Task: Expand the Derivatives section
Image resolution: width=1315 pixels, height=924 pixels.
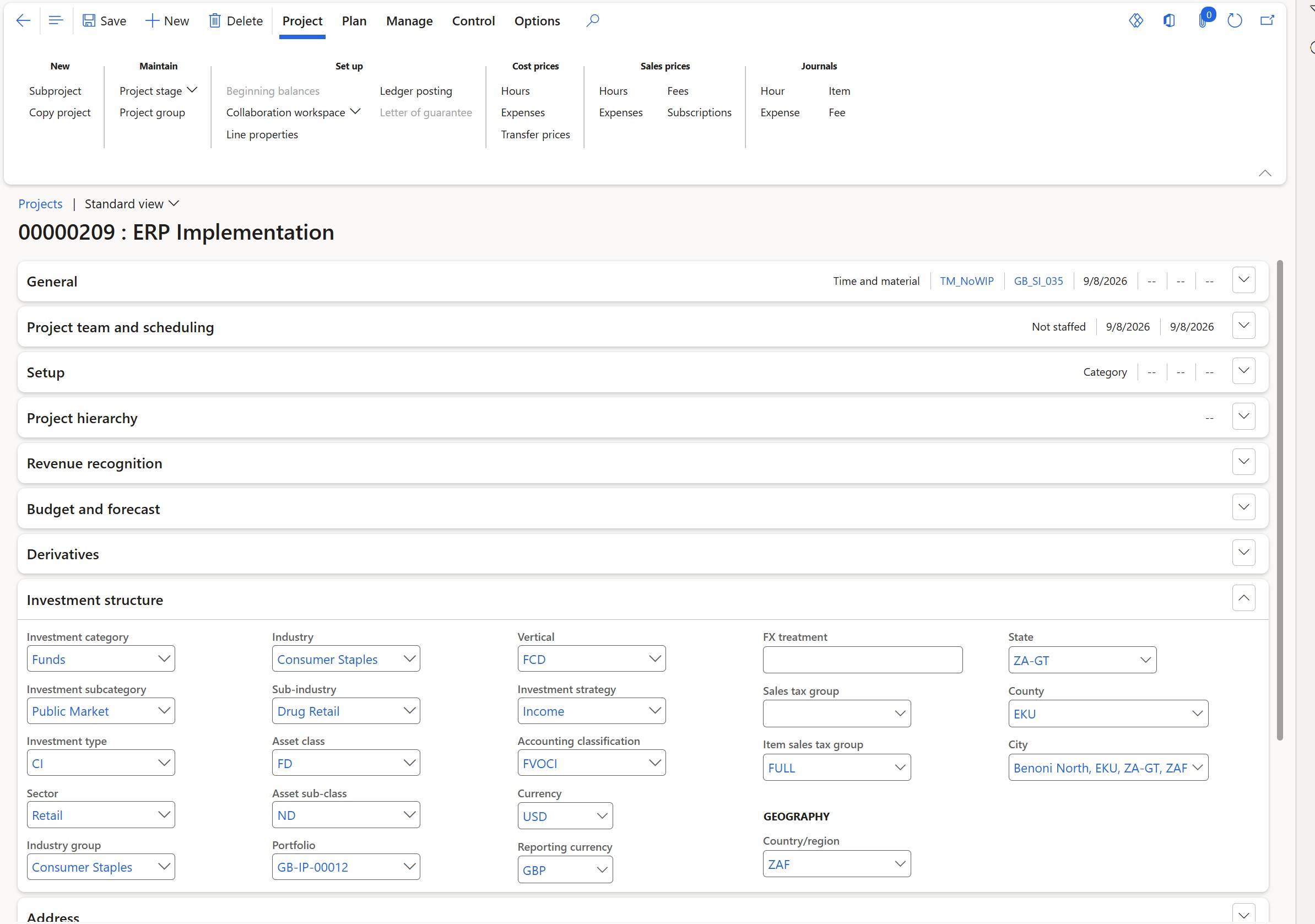Action: click(1243, 553)
